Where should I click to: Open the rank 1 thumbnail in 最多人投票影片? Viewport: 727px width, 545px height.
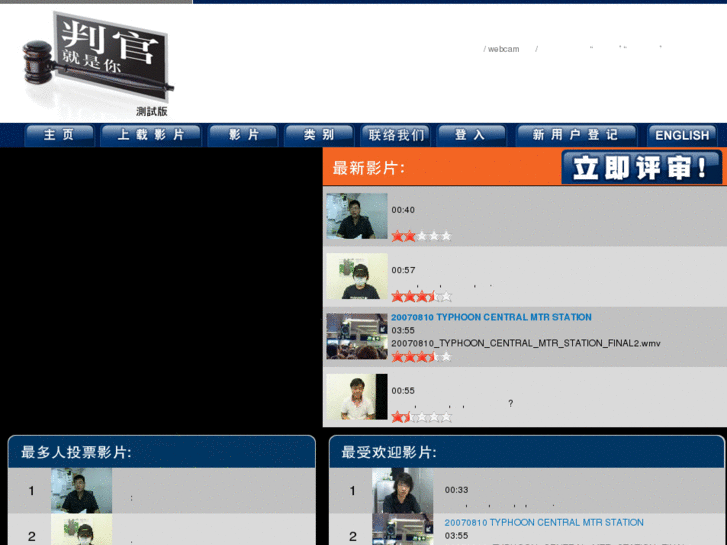coord(82,490)
